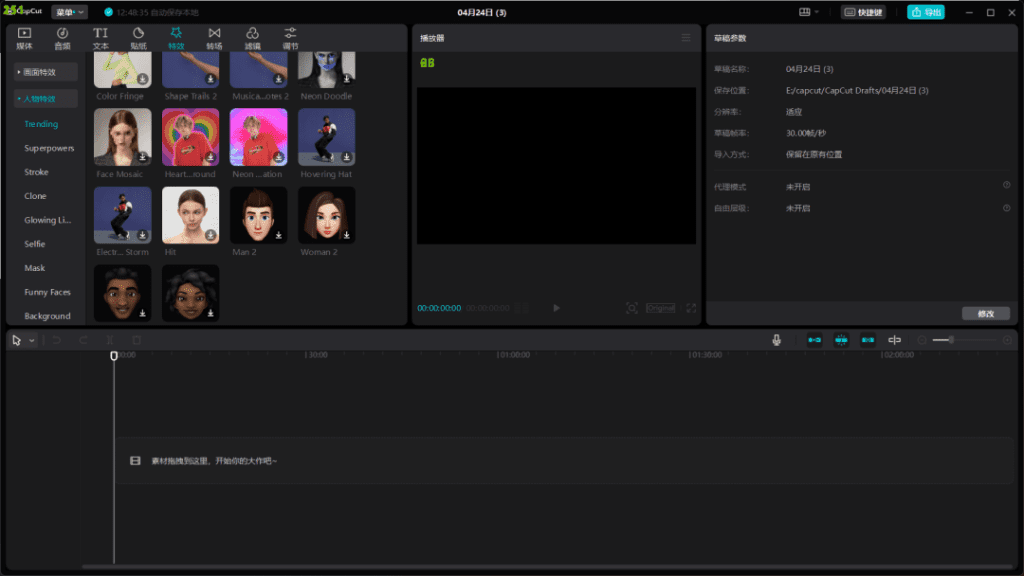Switch to the 音频 (Audio) library
This screenshot has height=576, width=1024.
click(x=60, y=40)
